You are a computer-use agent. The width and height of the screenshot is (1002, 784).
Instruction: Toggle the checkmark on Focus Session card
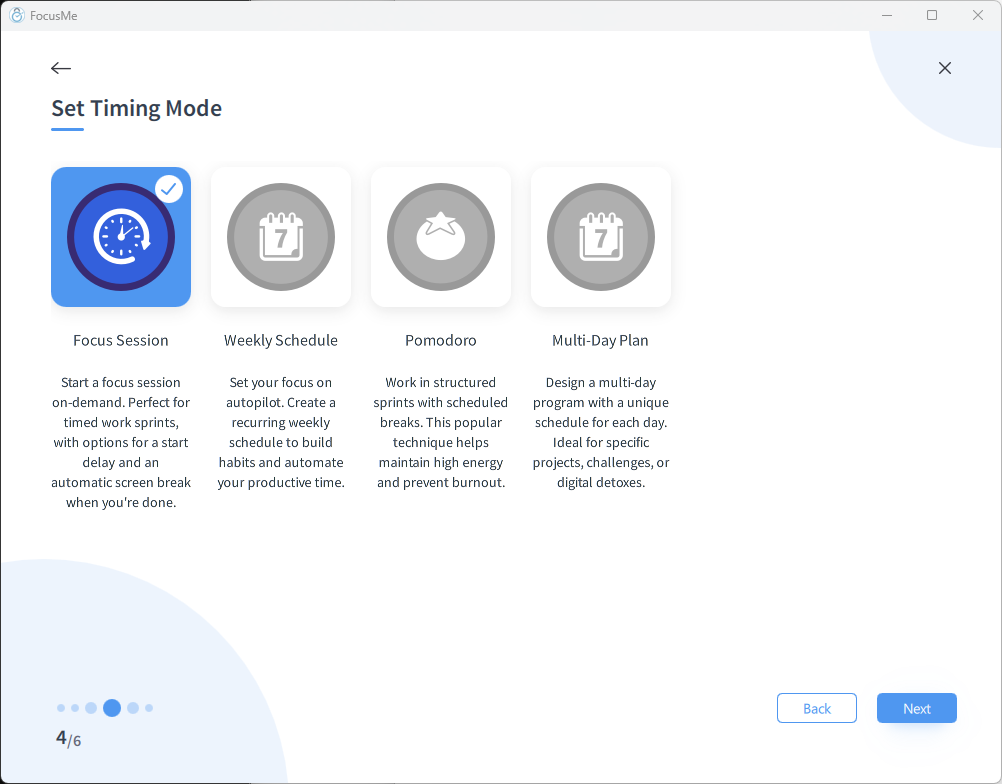pos(169,189)
